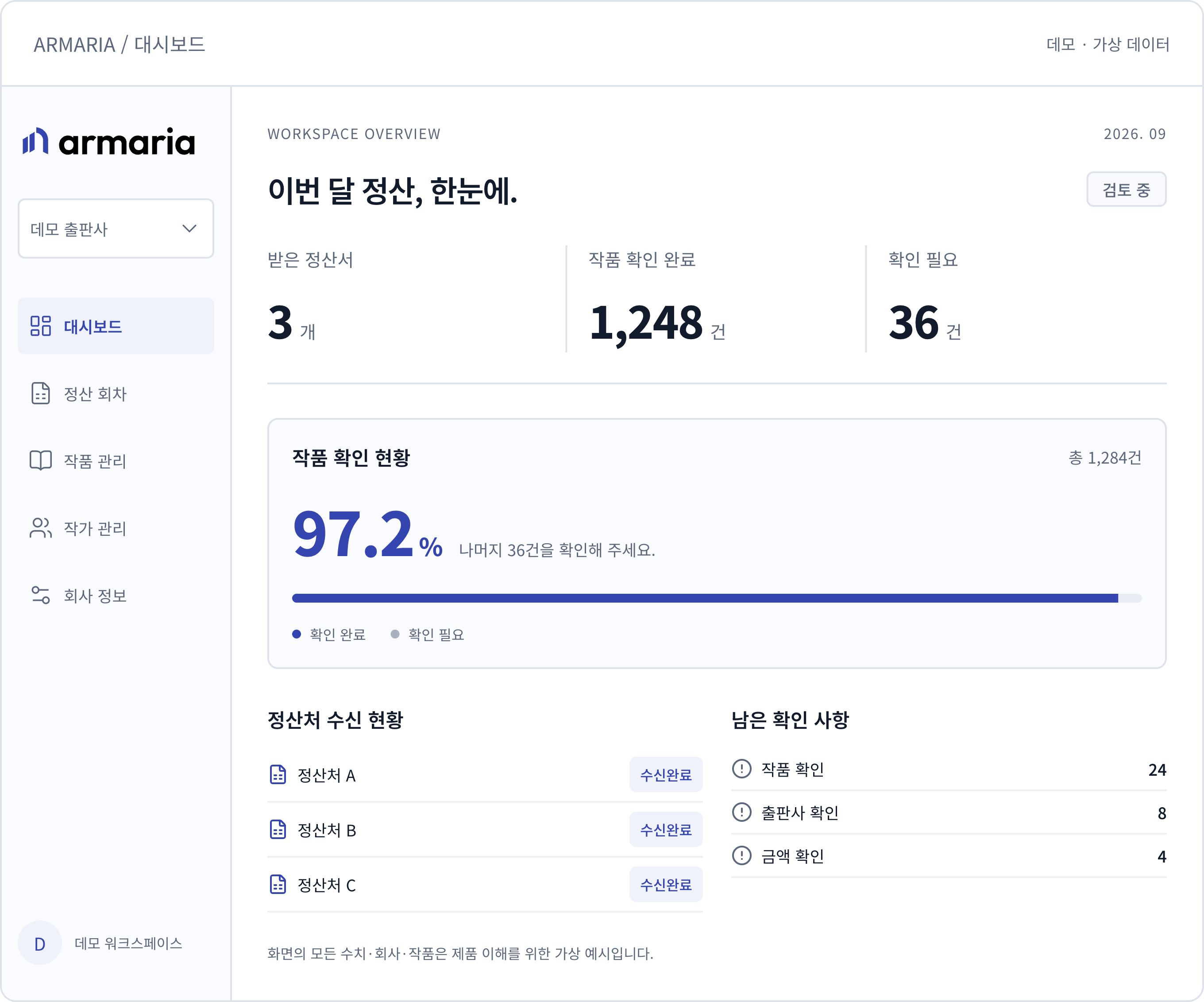
Task: Open the 회사 정보 menu item
Action: click(116, 595)
